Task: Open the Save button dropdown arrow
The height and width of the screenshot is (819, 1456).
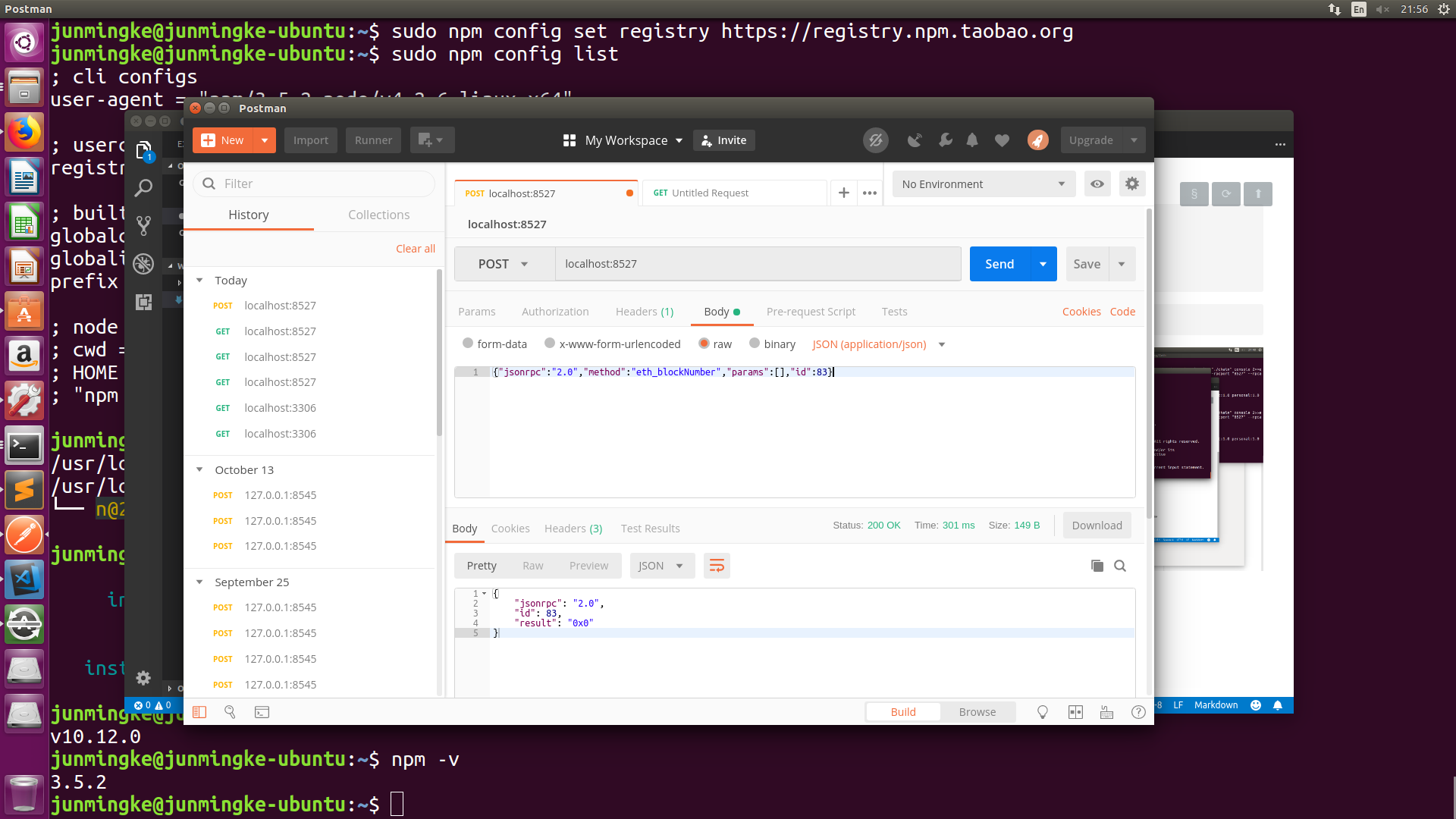Action: pos(1122,264)
